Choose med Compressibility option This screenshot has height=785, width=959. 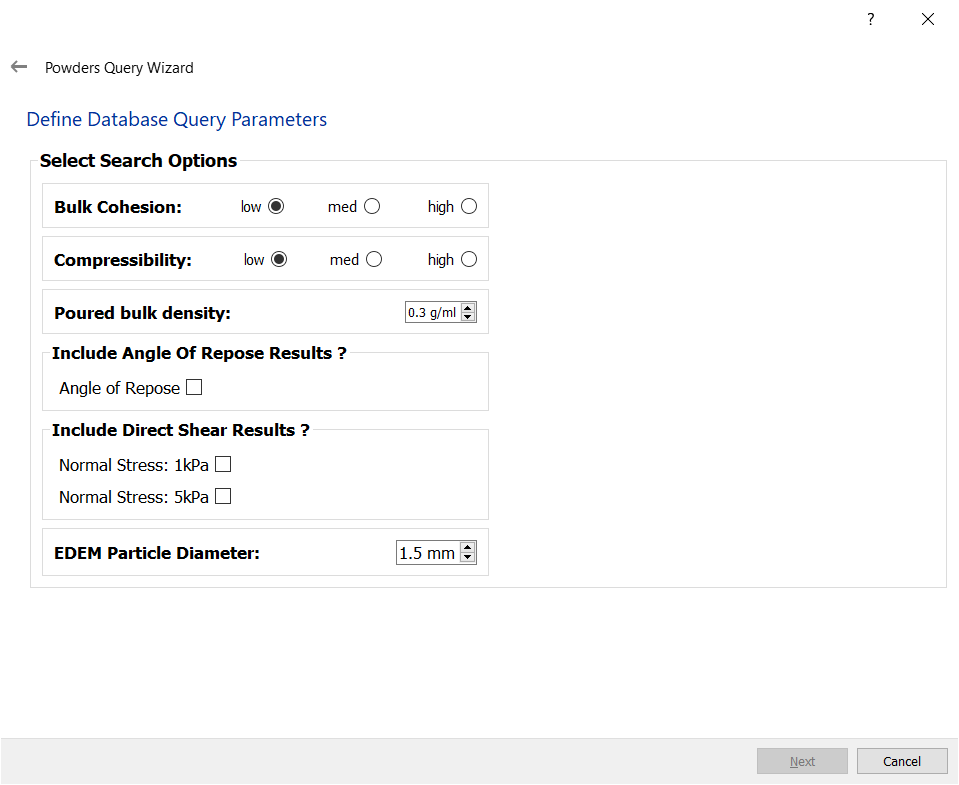[x=374, y=259]
